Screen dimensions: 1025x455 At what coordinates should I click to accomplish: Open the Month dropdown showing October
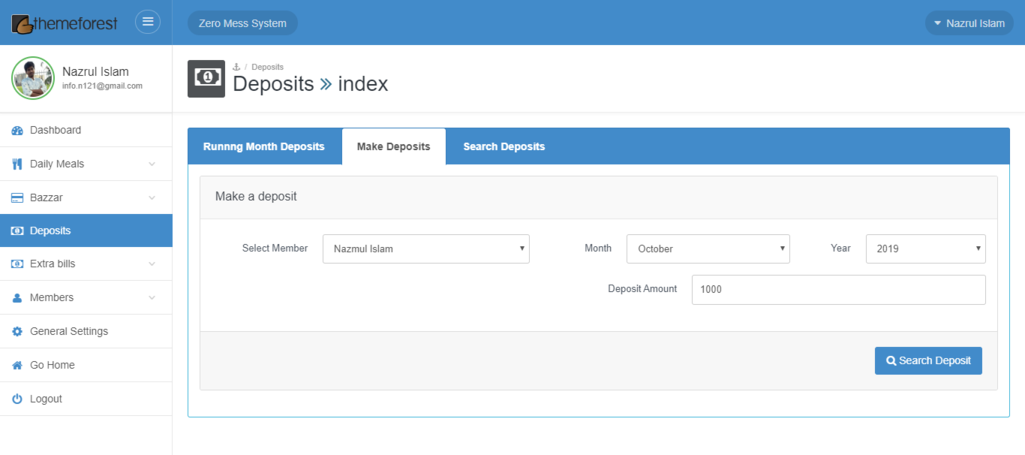(707, 249)
